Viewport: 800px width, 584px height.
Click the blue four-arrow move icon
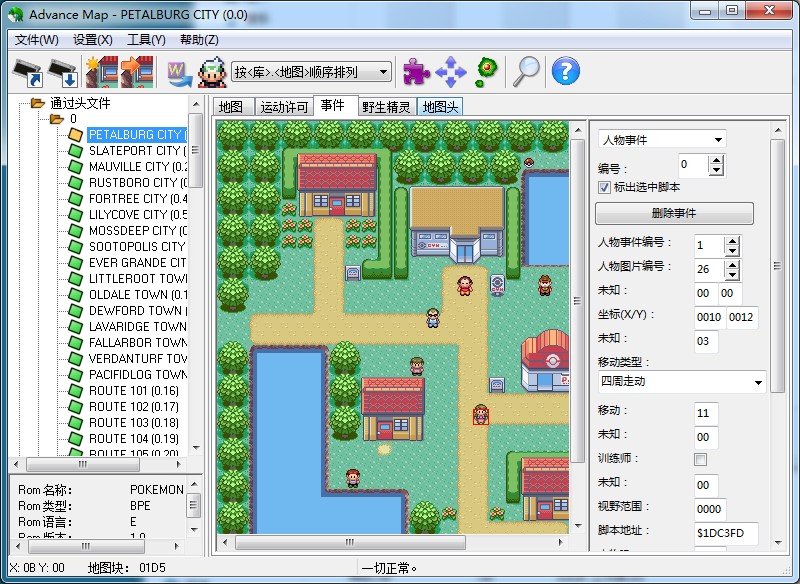coord(451,72)
